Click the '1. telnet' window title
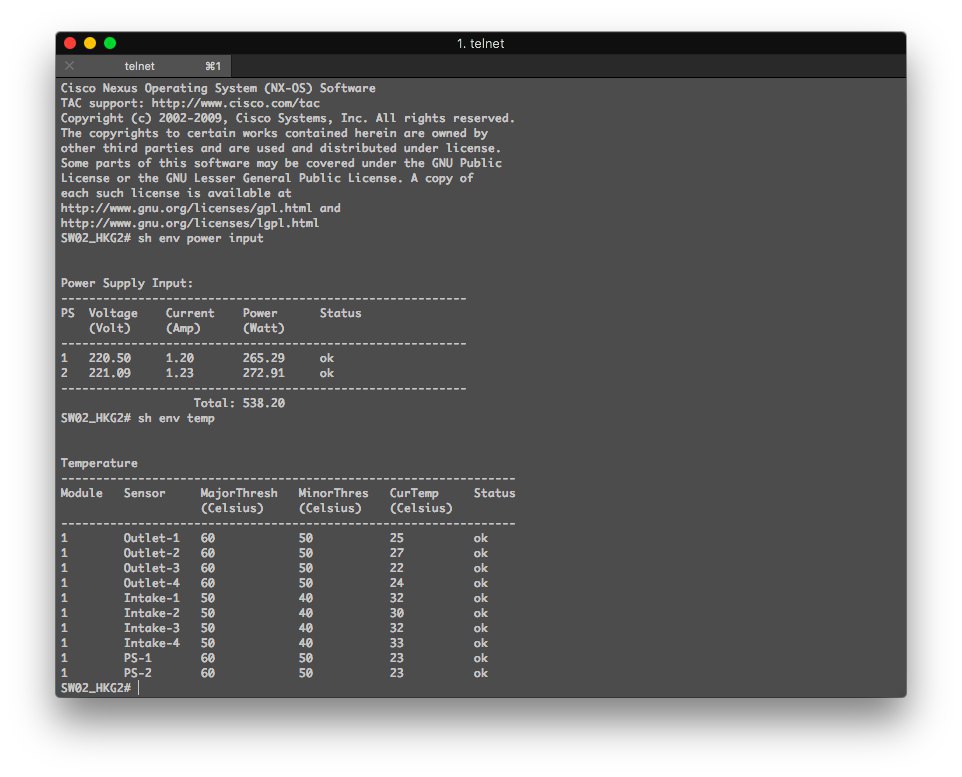Viewport: 962px width, 777px height. (480, 44)
